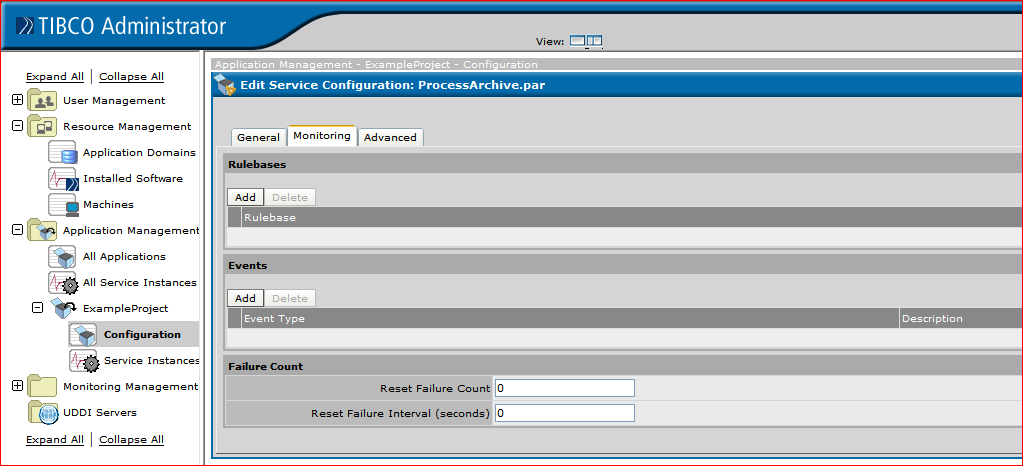Click the Monitoring Management folder icon

coord(42,386)
